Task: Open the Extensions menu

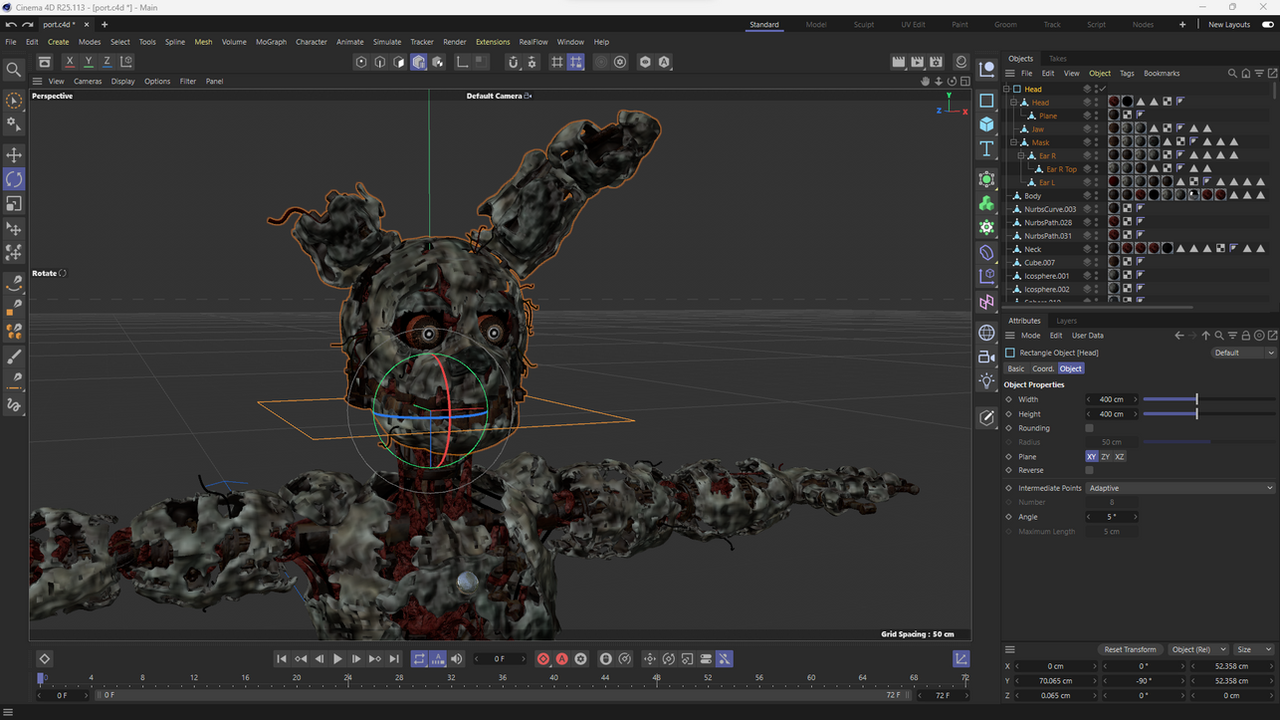Action: [x=493, y=42]
